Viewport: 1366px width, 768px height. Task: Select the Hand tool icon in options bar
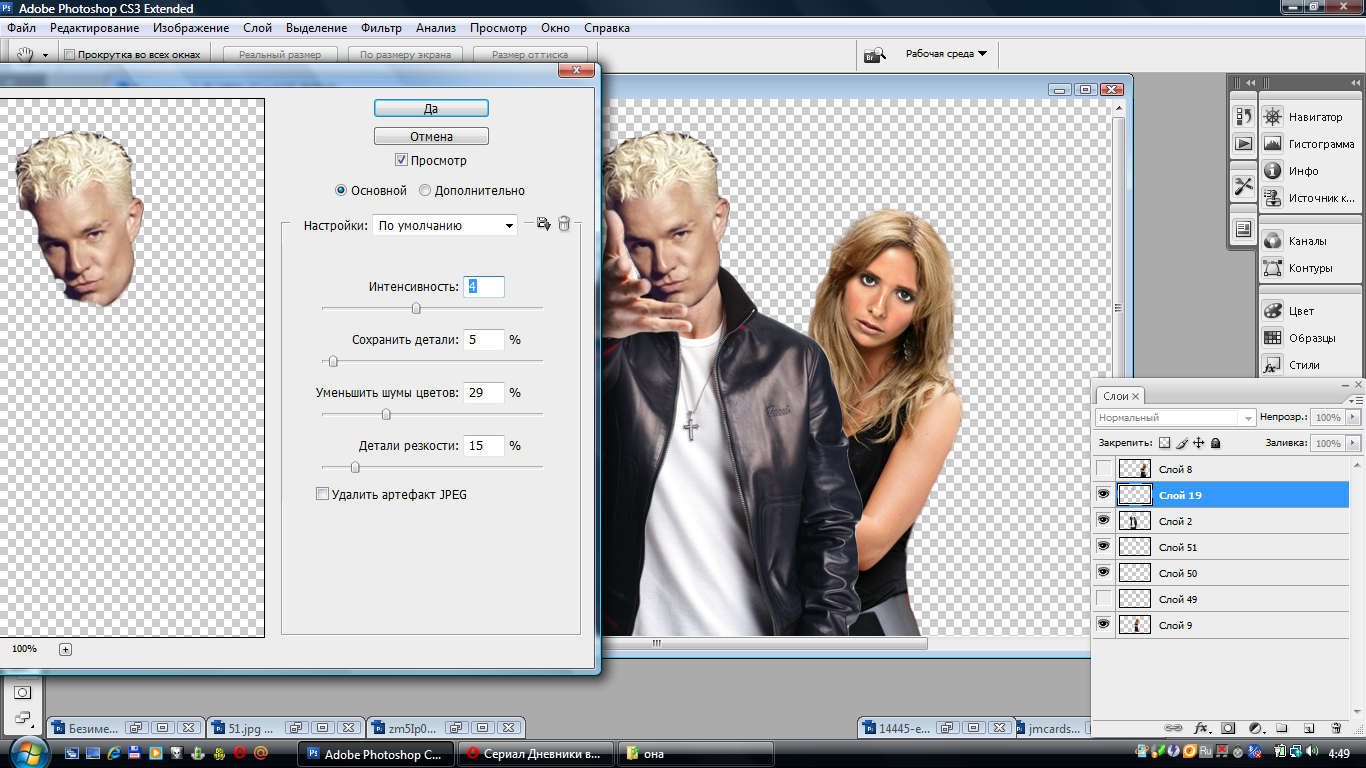(x=26, y=54)
